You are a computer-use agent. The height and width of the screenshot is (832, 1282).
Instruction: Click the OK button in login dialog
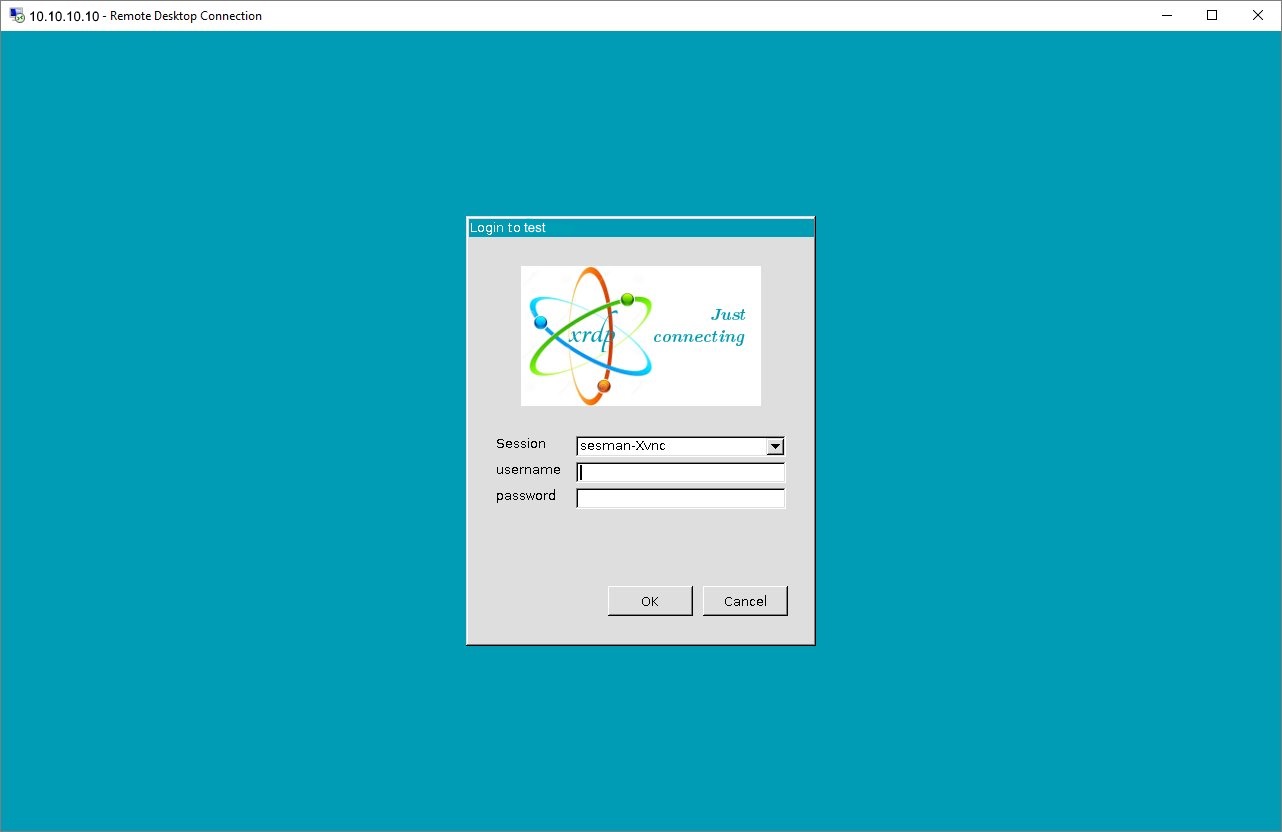coord(650,601)
